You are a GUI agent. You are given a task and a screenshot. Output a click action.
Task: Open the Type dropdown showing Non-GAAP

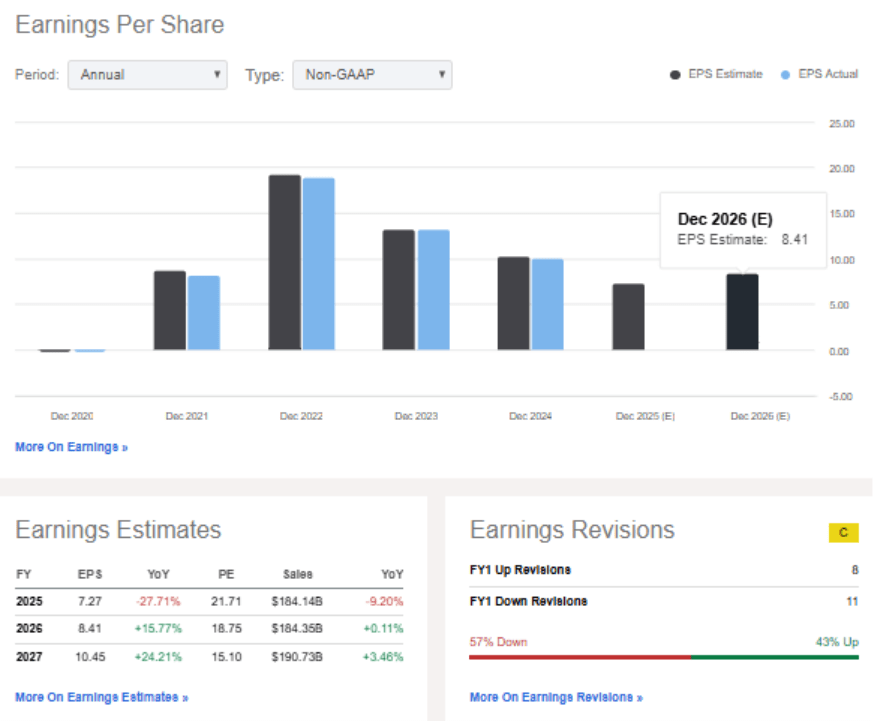(371, 74)
